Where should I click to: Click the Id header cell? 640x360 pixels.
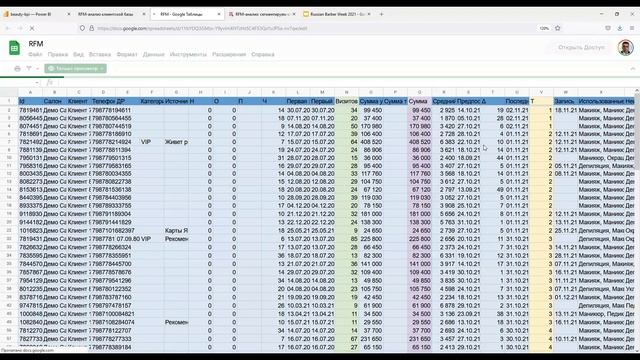pos(30,101)
